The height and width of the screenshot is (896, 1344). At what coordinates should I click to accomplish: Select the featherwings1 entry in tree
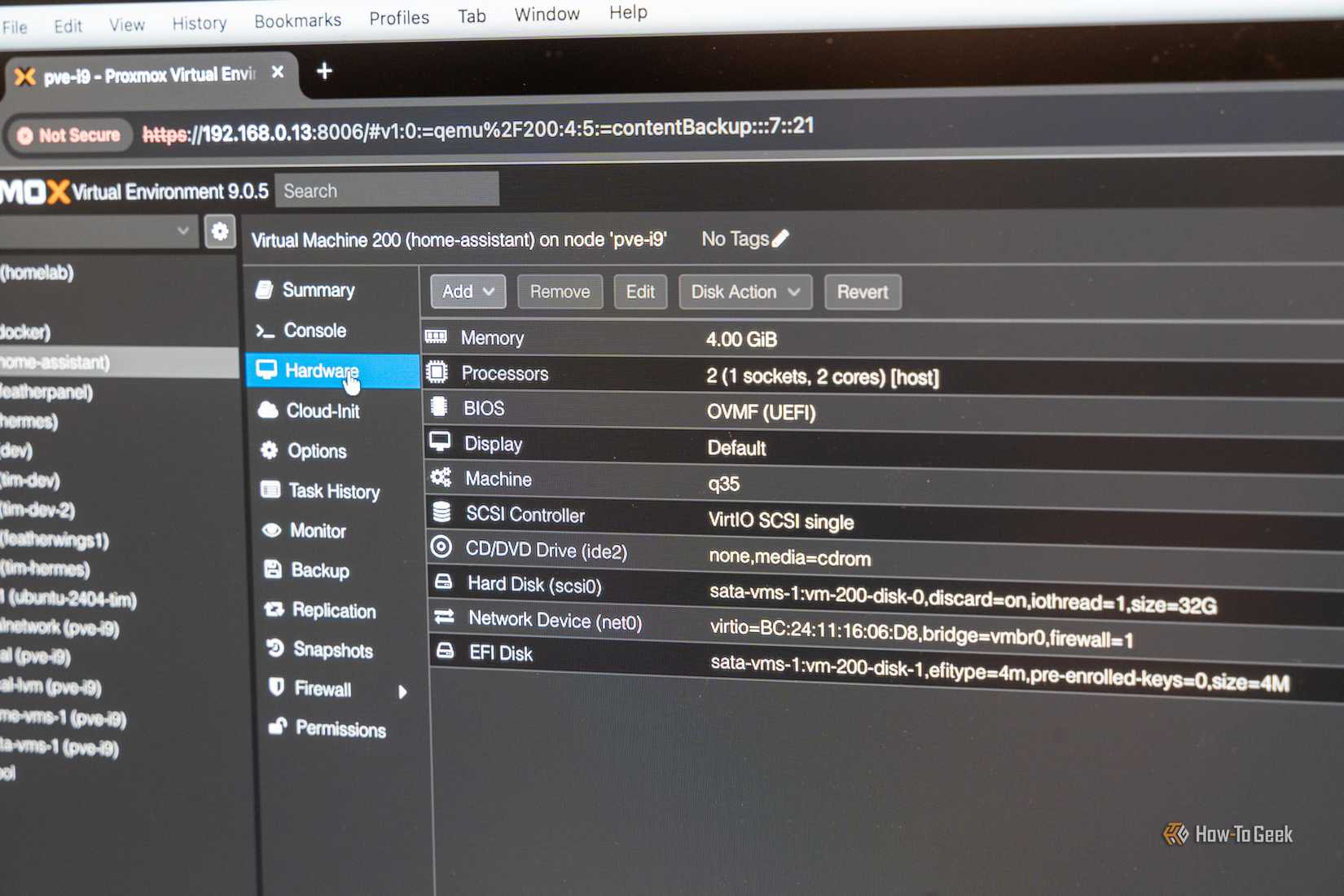55,539
